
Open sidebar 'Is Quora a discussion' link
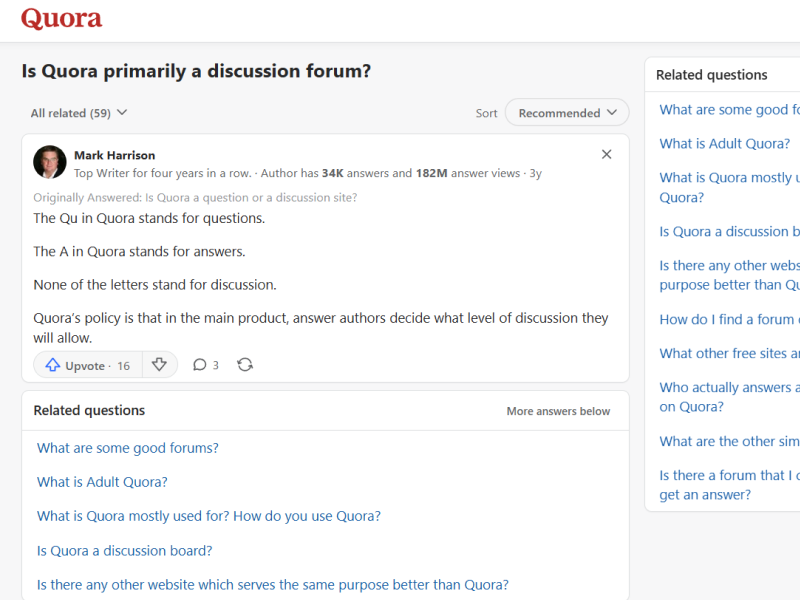[730, 232]
